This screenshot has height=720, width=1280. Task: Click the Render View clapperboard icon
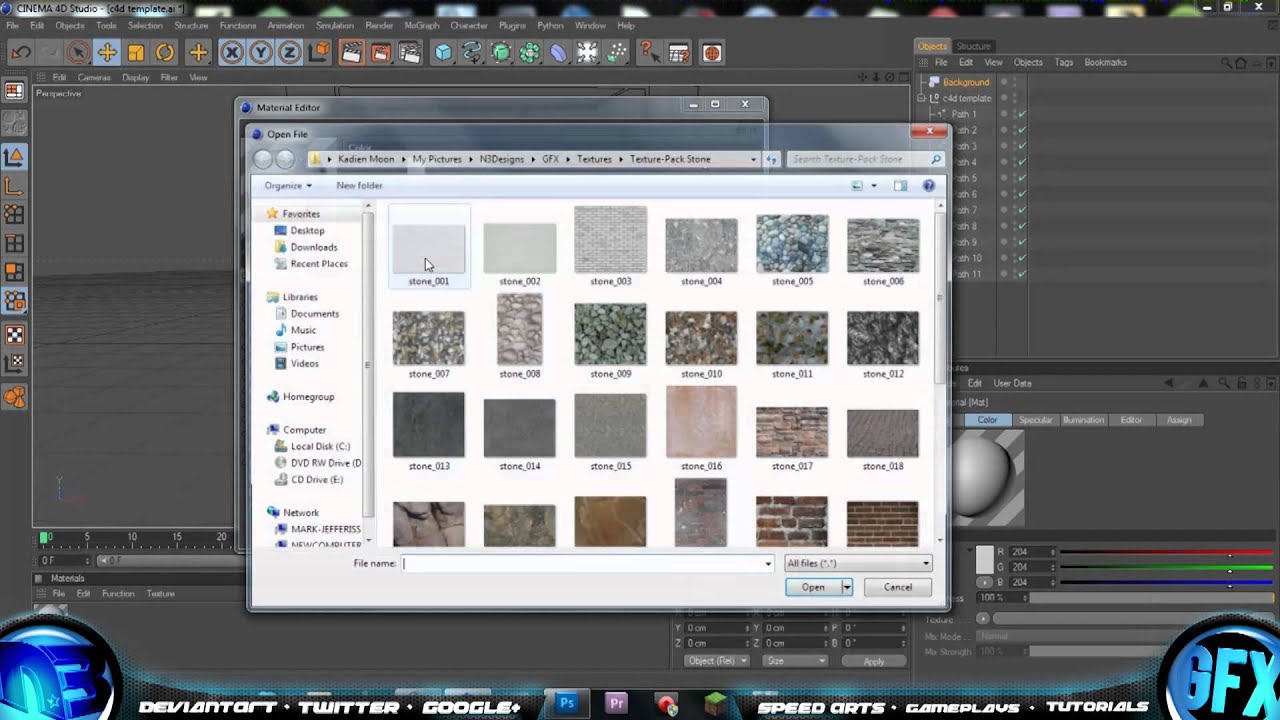click(351, 53)
